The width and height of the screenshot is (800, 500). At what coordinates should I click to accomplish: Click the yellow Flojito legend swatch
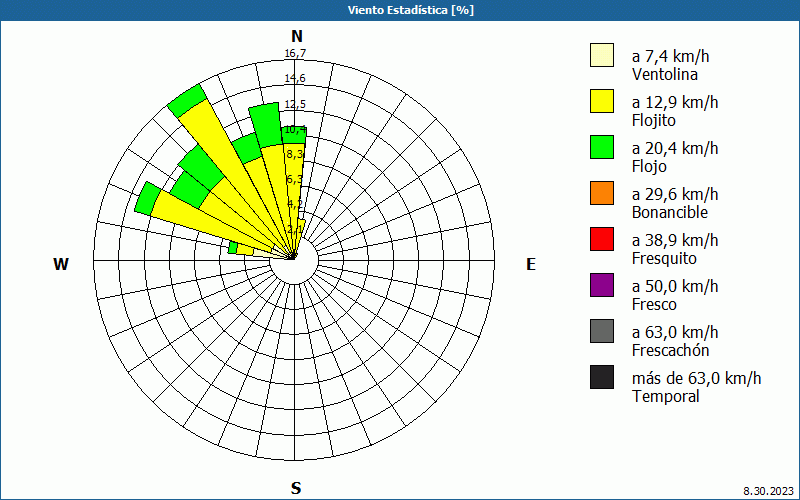pos(602,101)
